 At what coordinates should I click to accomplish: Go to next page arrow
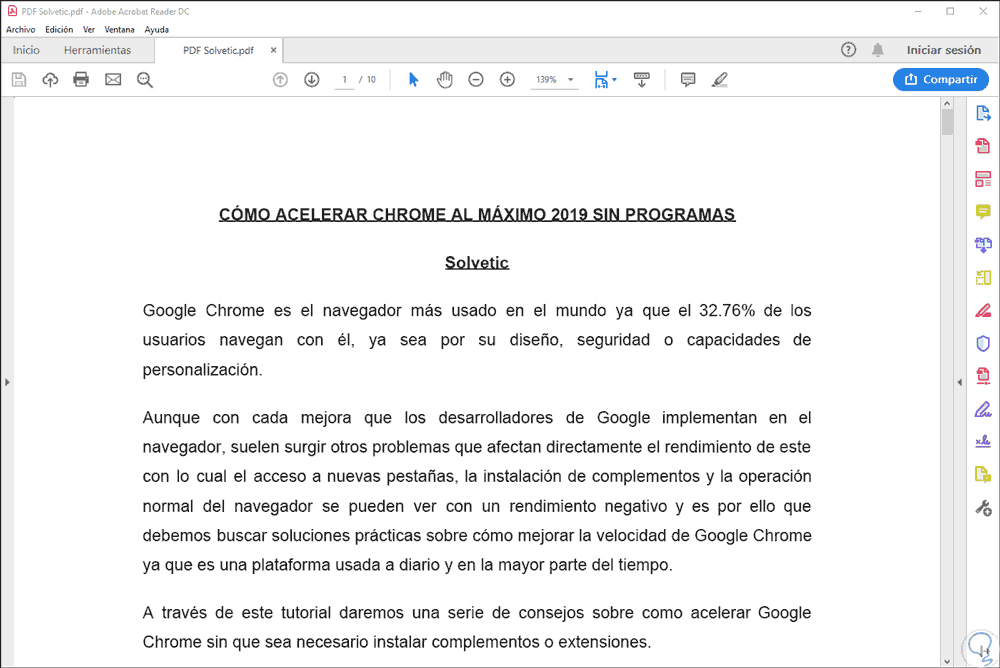(x=311, y=80)
